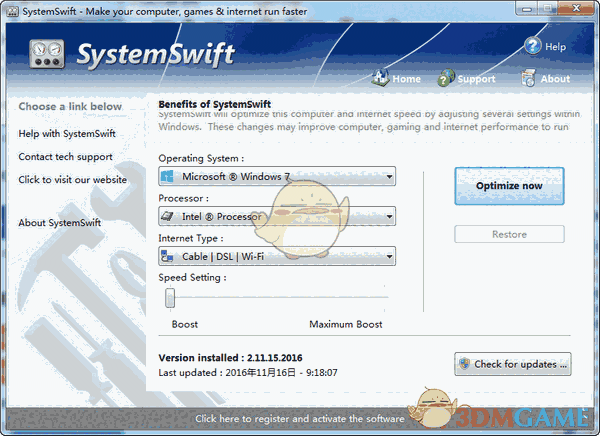Viewport: 600px width, 436px height.
Task: Open the Help menu item label
Action: pyautogui.click(x=555, y=47)
